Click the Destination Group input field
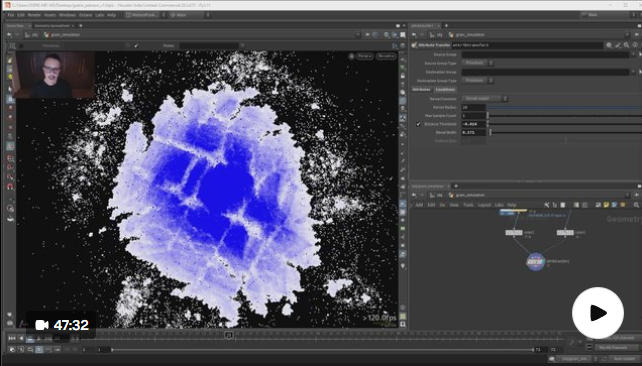 (545, 72)
